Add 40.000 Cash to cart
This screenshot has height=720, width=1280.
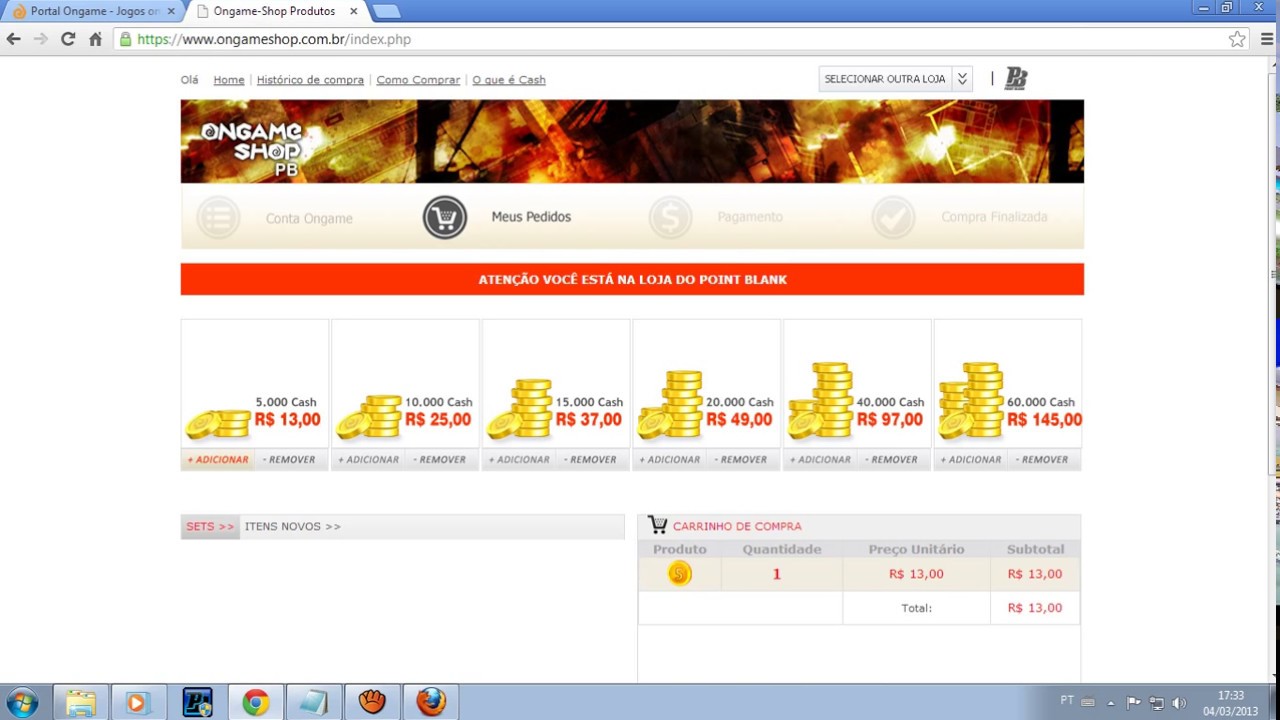(820, 460)
